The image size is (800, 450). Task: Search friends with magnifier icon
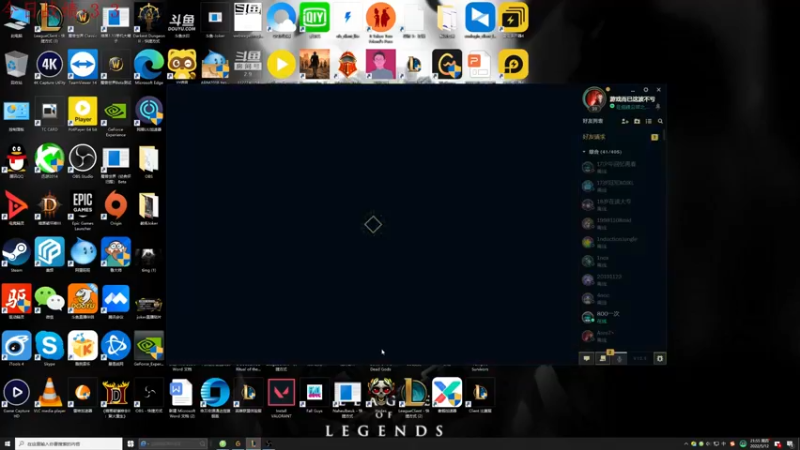click(x=660, y=121)
